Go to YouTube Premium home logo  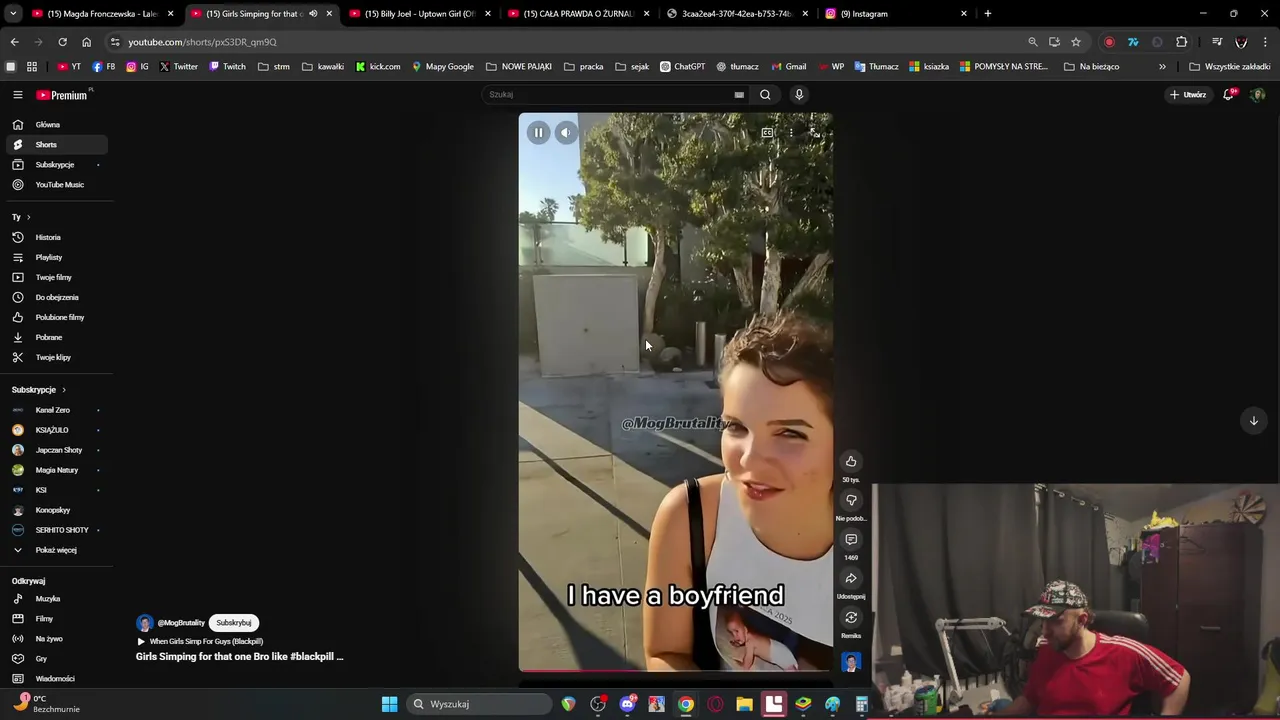coord(62,95)
